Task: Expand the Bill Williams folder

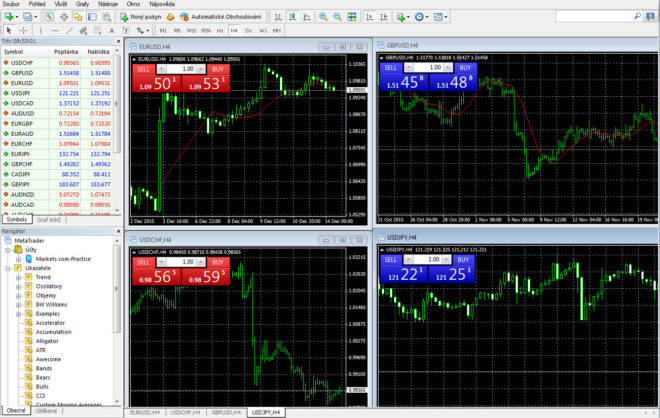Action: 19,305
